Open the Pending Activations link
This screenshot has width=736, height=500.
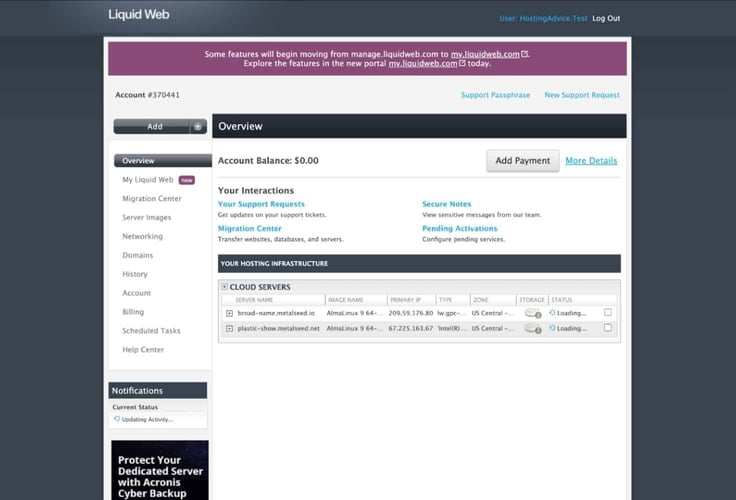point(460,229)
